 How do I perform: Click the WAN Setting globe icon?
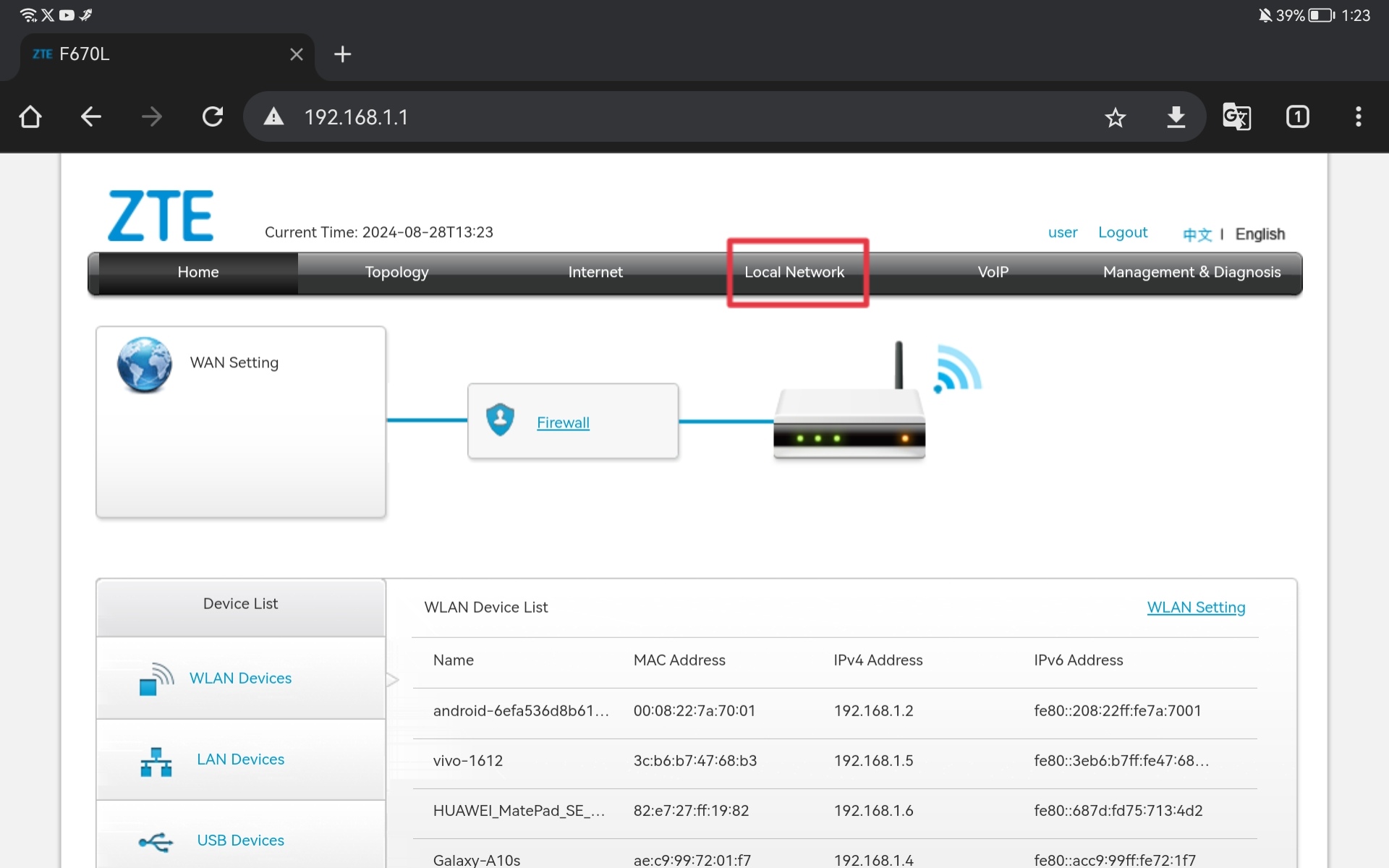[145, 365]
